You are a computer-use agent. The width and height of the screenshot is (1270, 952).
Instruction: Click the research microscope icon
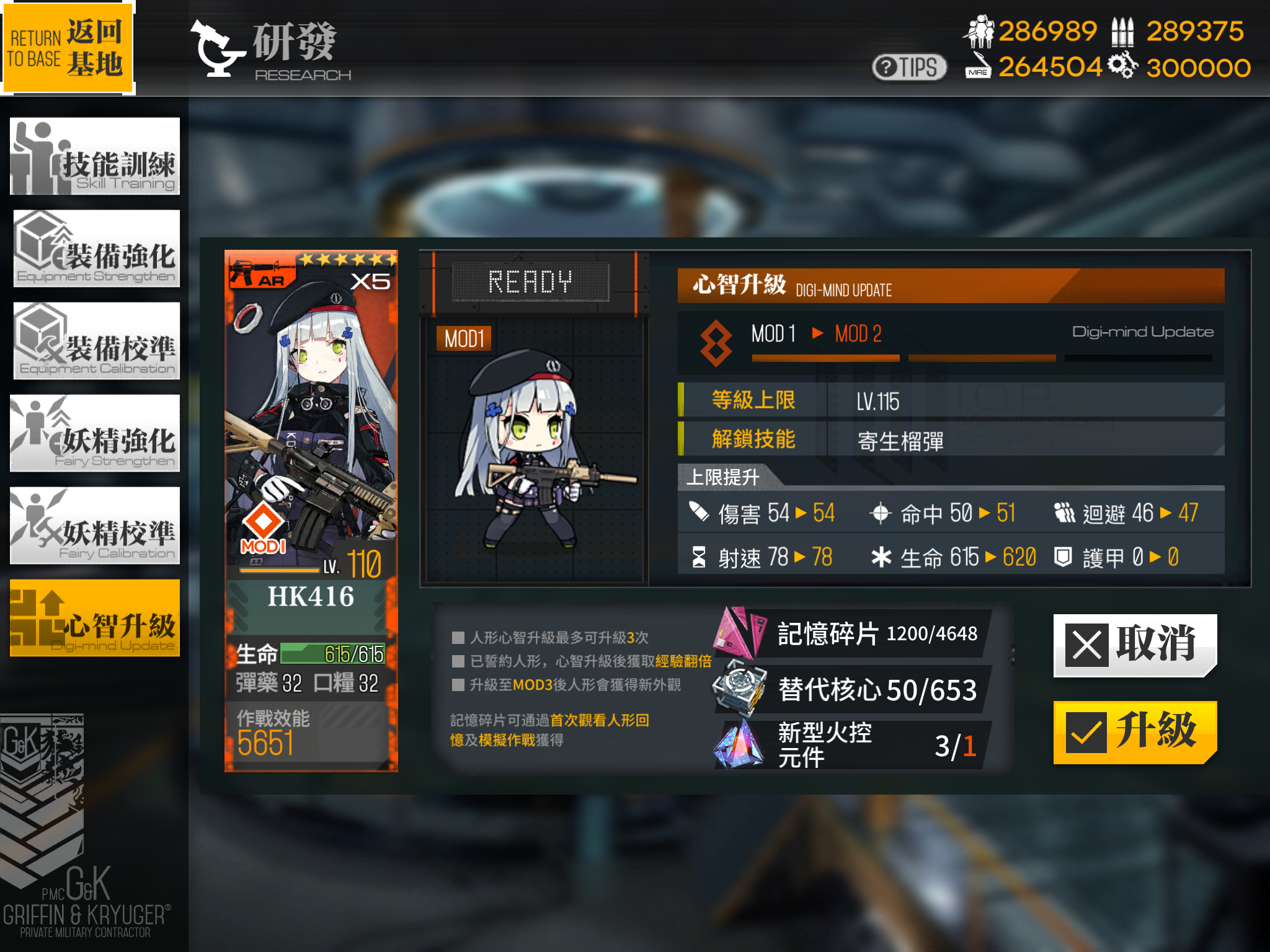point(216,48)
